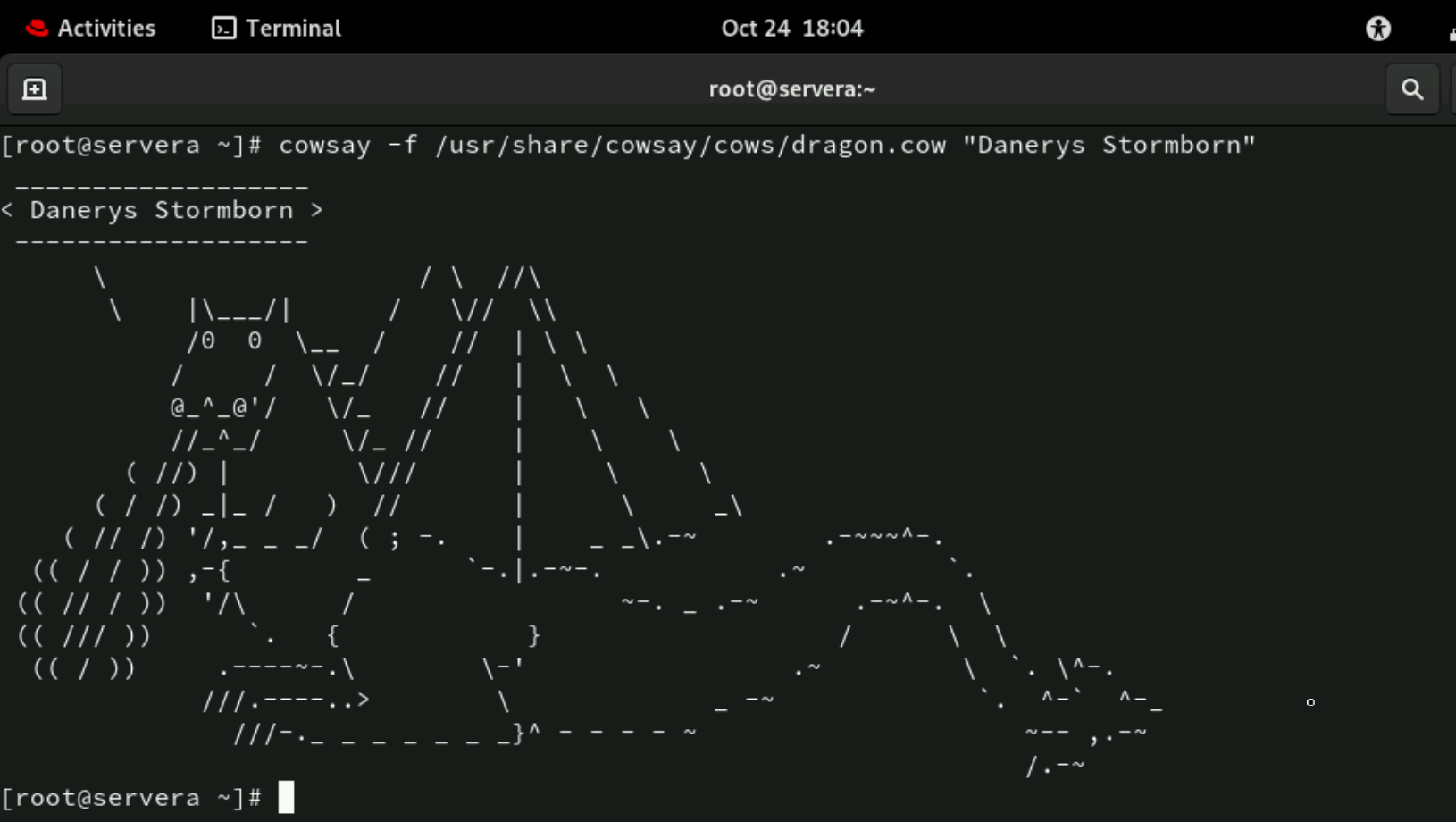Open the Activities overview
Image resolution: width=1456 pixels, height=822 pixels.
coord(105,28)
